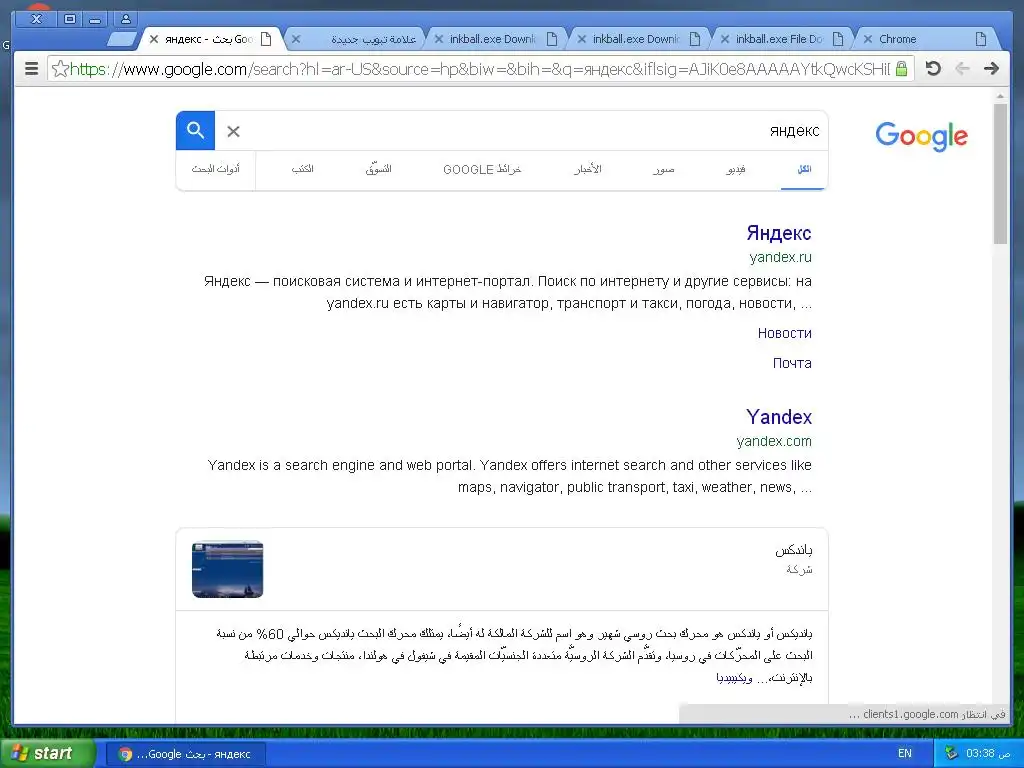Close the inkball.exe File Do tab
This screenshot has height=768, width=1024.
724,39
